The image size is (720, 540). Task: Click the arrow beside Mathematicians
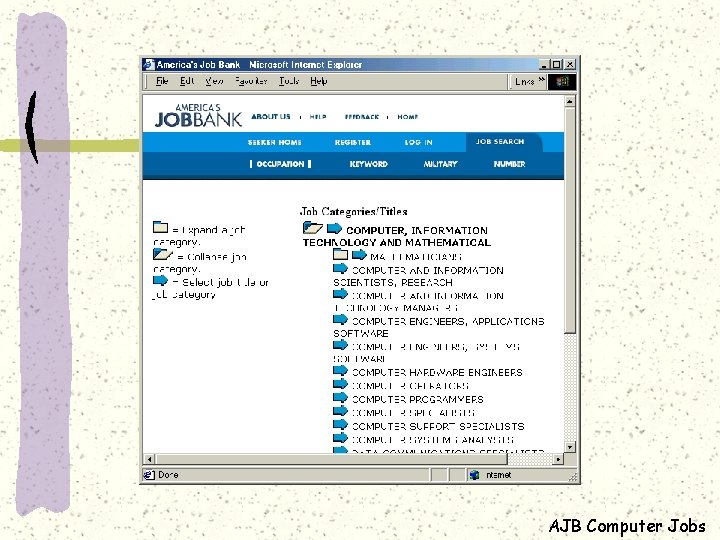coord(359,254)
